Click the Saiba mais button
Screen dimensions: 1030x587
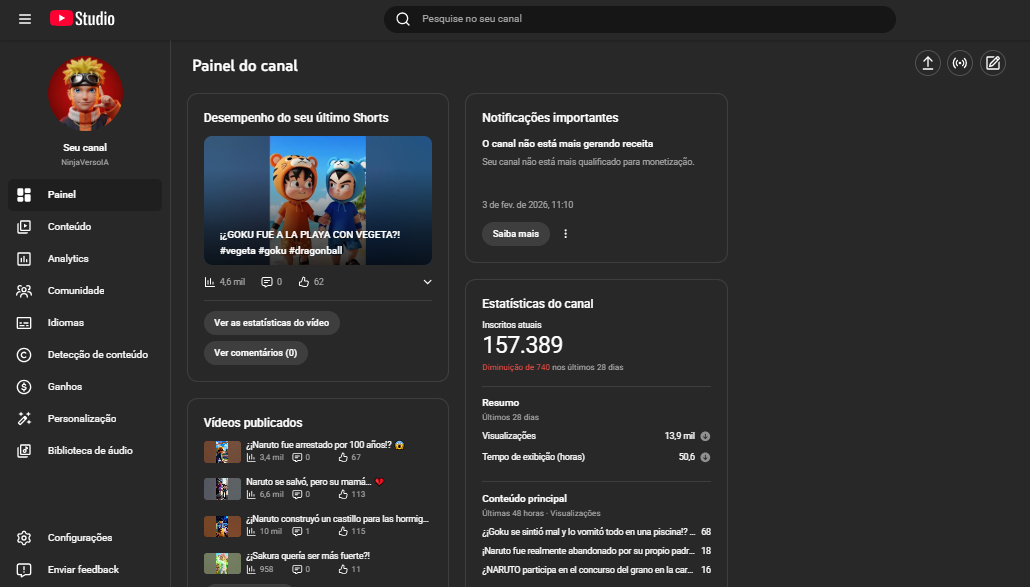click(x=515, y=234)
